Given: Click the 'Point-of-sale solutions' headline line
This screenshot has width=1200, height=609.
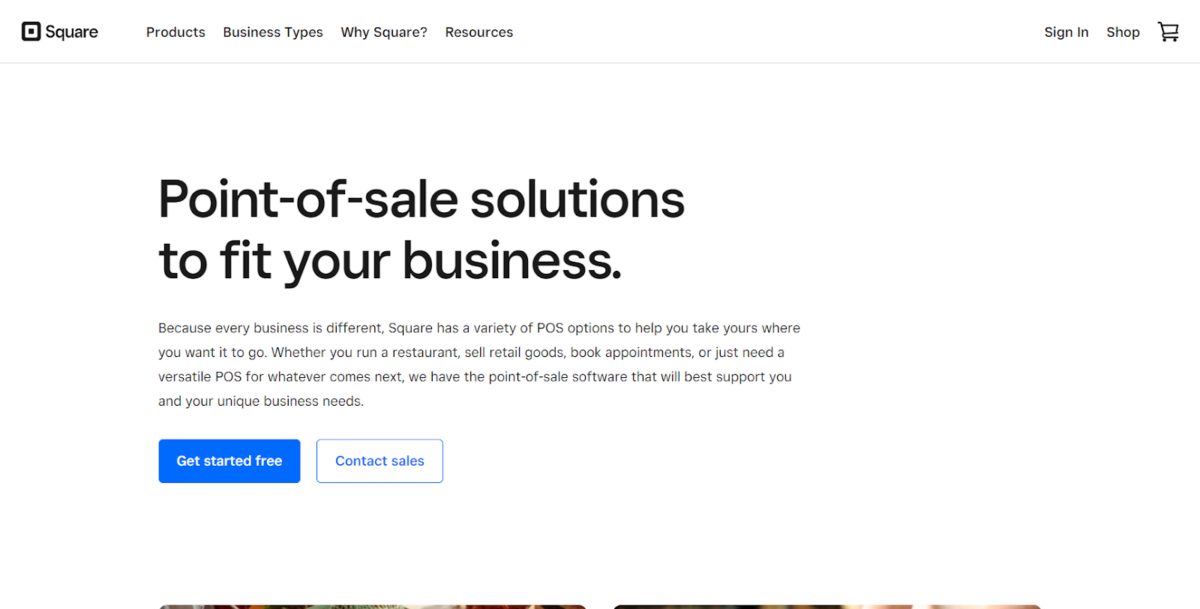Looking at the screenshot, I should (x=421, y=199).
